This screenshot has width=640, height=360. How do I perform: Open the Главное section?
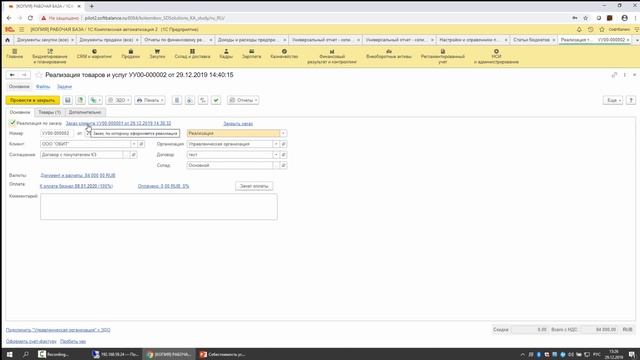pos(15,54)
